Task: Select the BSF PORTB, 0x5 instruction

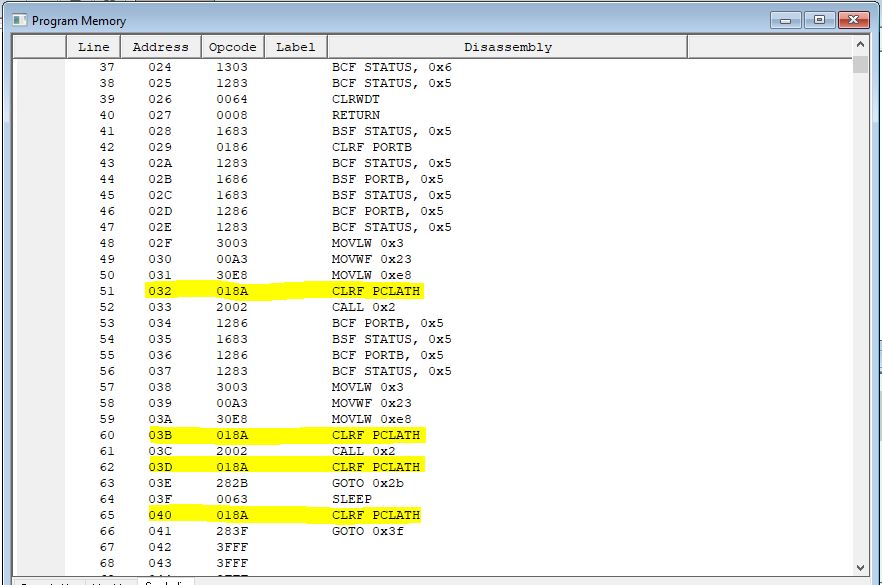Action: 388,179
